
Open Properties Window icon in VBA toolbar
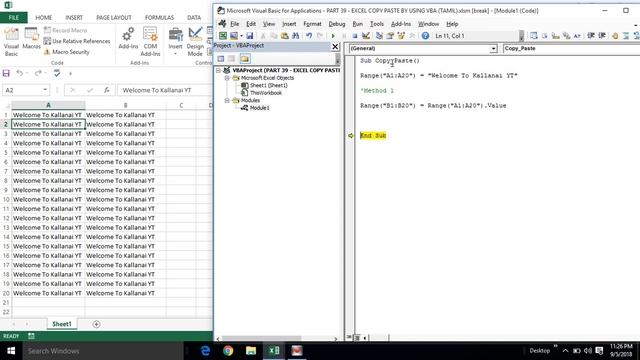point(390,36)
